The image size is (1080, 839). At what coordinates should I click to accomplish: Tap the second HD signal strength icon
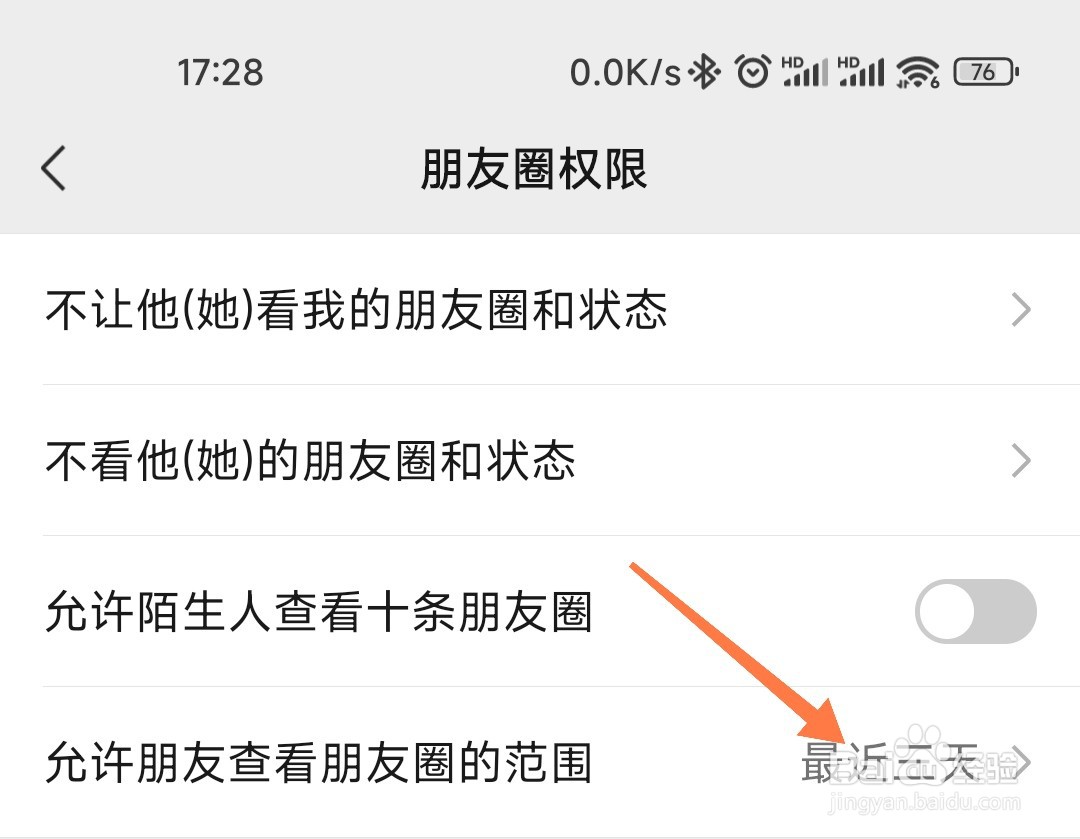click(x=860, y=72)
